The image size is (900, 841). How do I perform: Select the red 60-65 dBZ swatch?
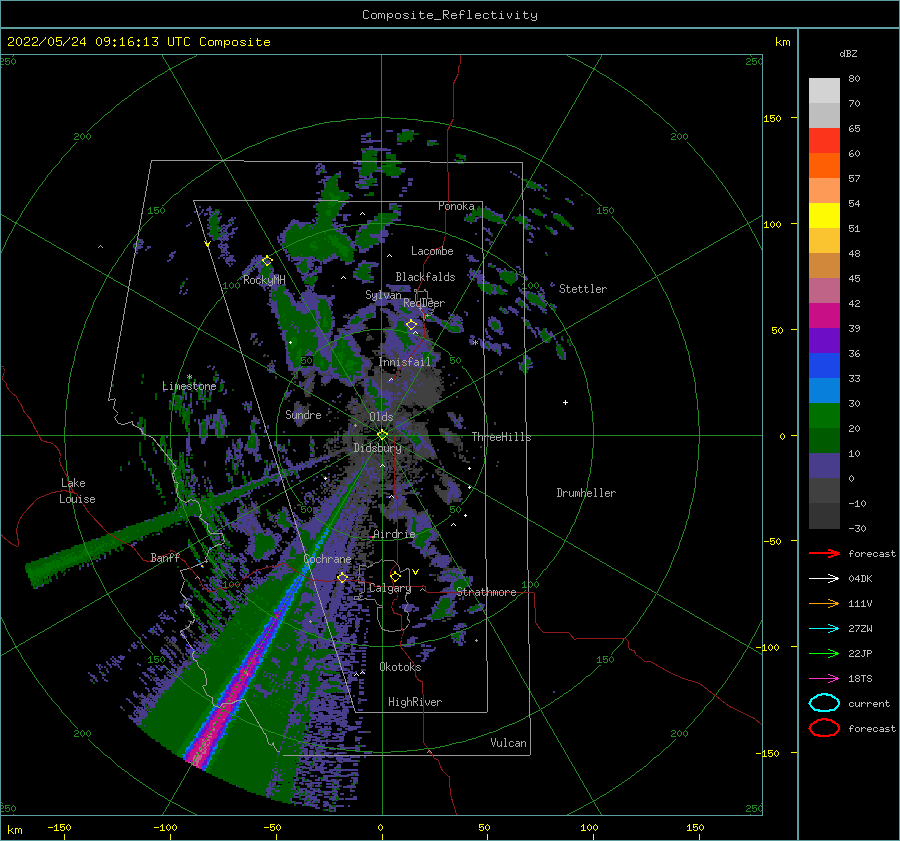(824, 141)
